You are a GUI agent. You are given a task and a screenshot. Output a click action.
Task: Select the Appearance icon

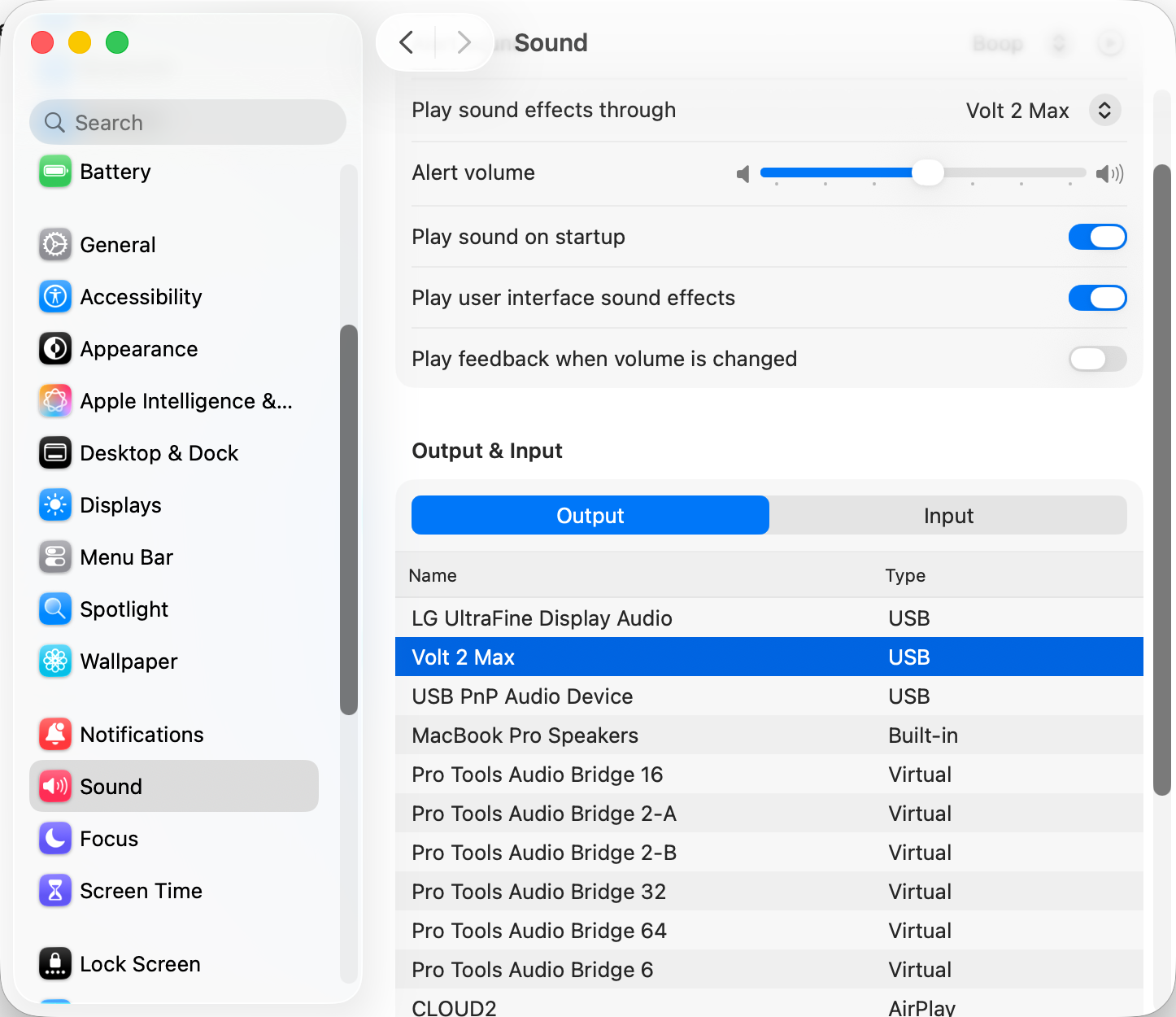pos(55,349)
